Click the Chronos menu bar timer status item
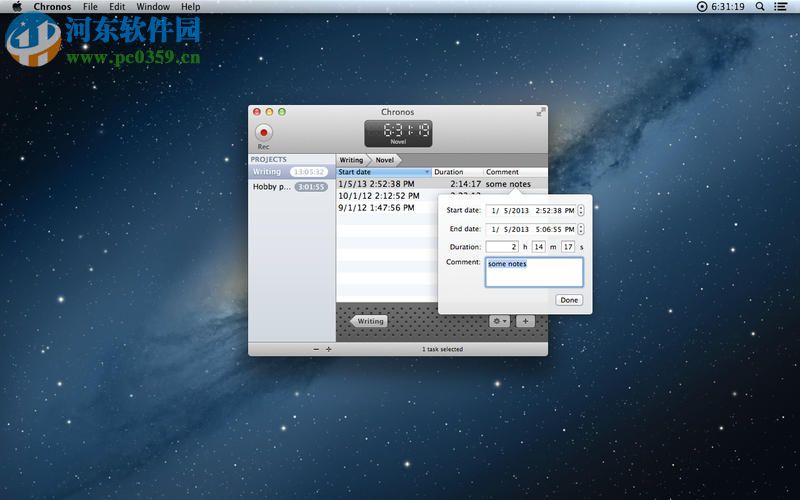This screenshot has width=800, height=500. [720, 7]
